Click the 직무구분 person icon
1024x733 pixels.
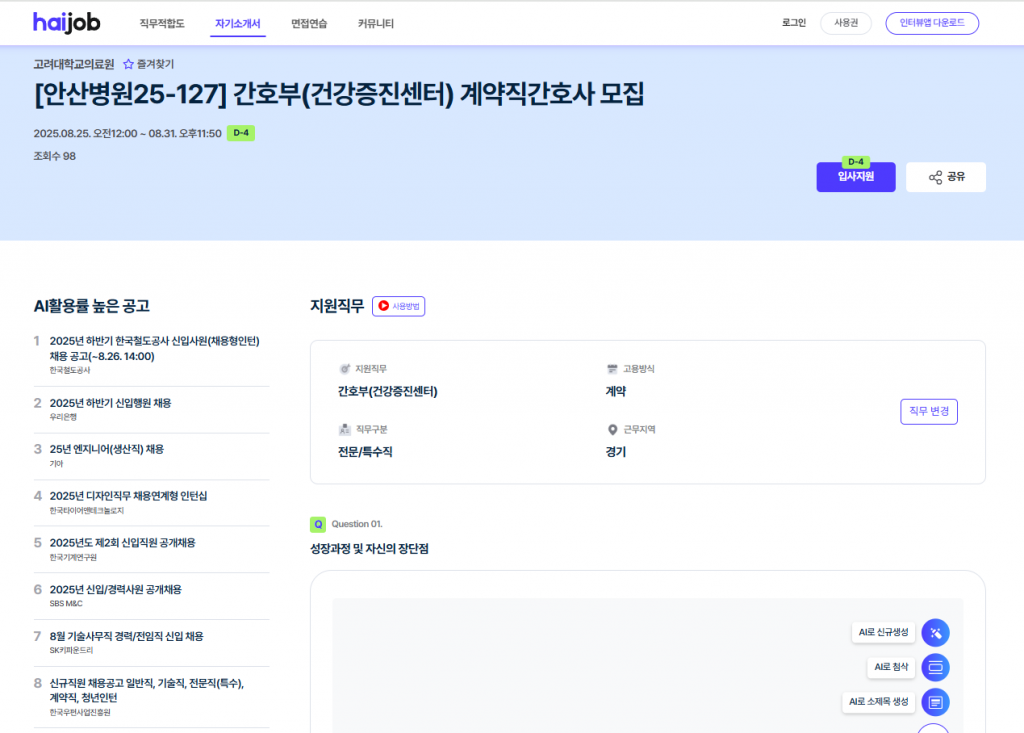pyautogui.click(x=345, y=429)
